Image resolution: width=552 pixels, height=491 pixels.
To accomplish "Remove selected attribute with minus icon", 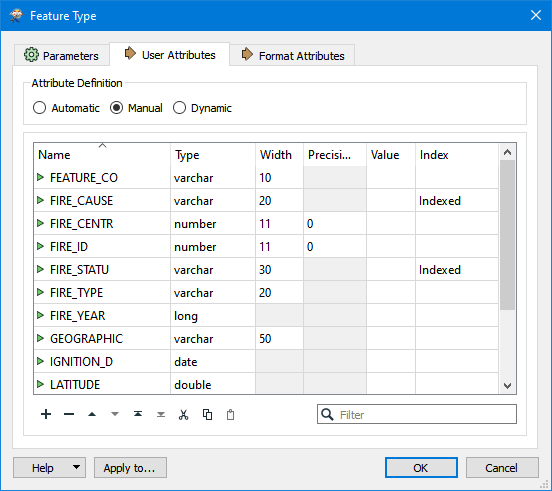I will tap(69, 414).
